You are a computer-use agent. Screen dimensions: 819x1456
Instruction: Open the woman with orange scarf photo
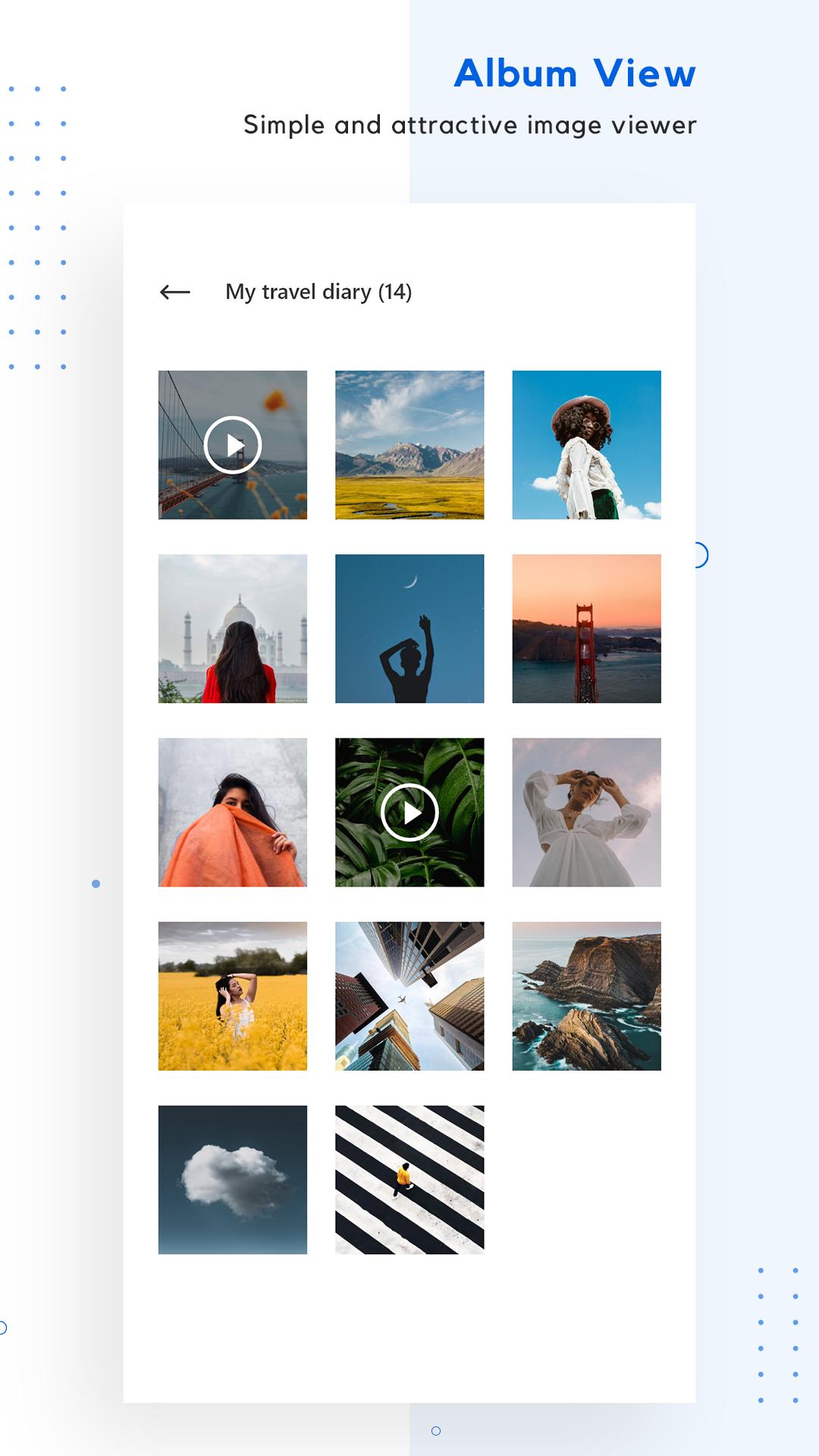(x=233, y=812)
